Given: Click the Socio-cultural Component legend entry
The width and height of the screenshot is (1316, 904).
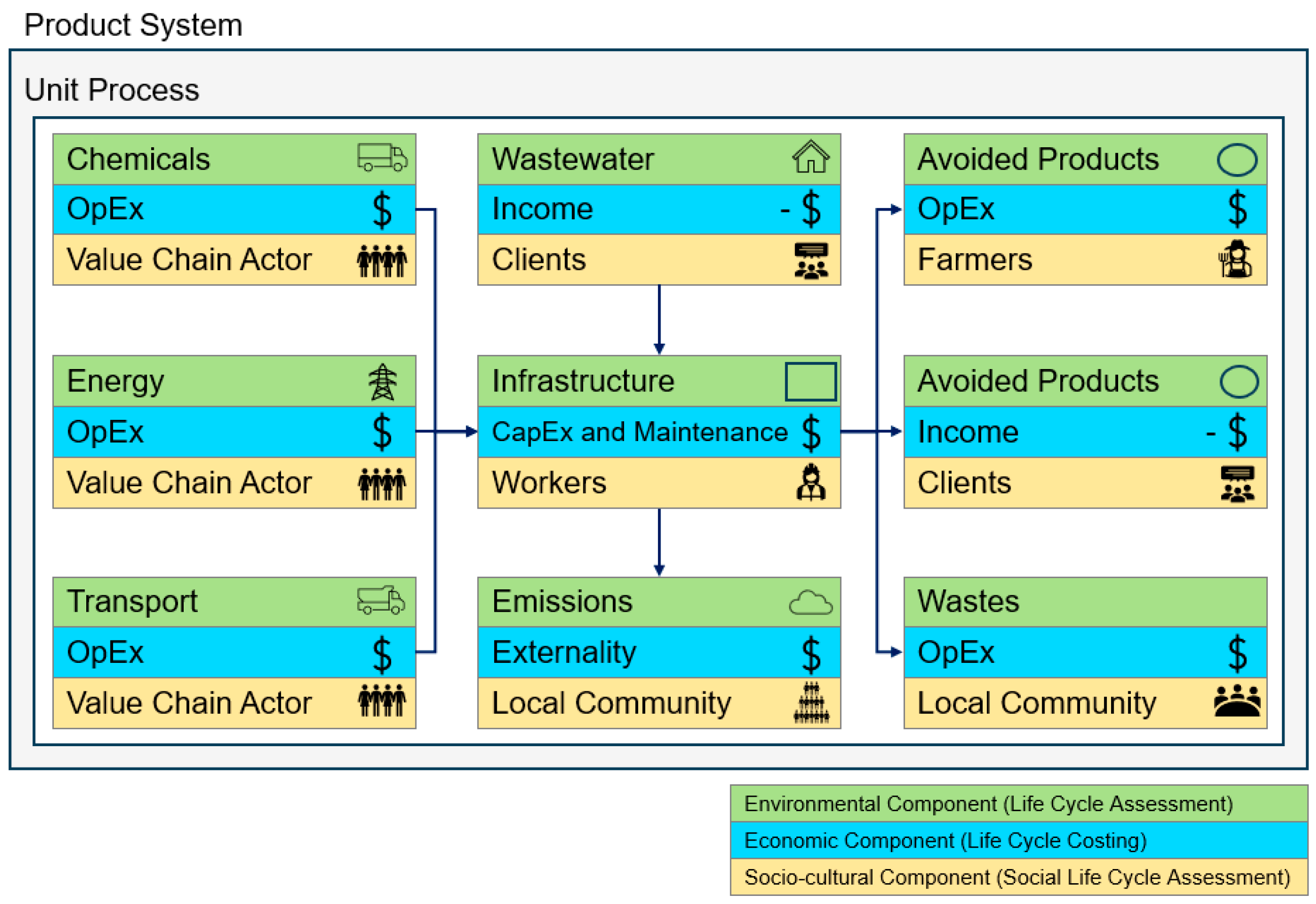Looking at the screenshot, I should point(1018,878).
